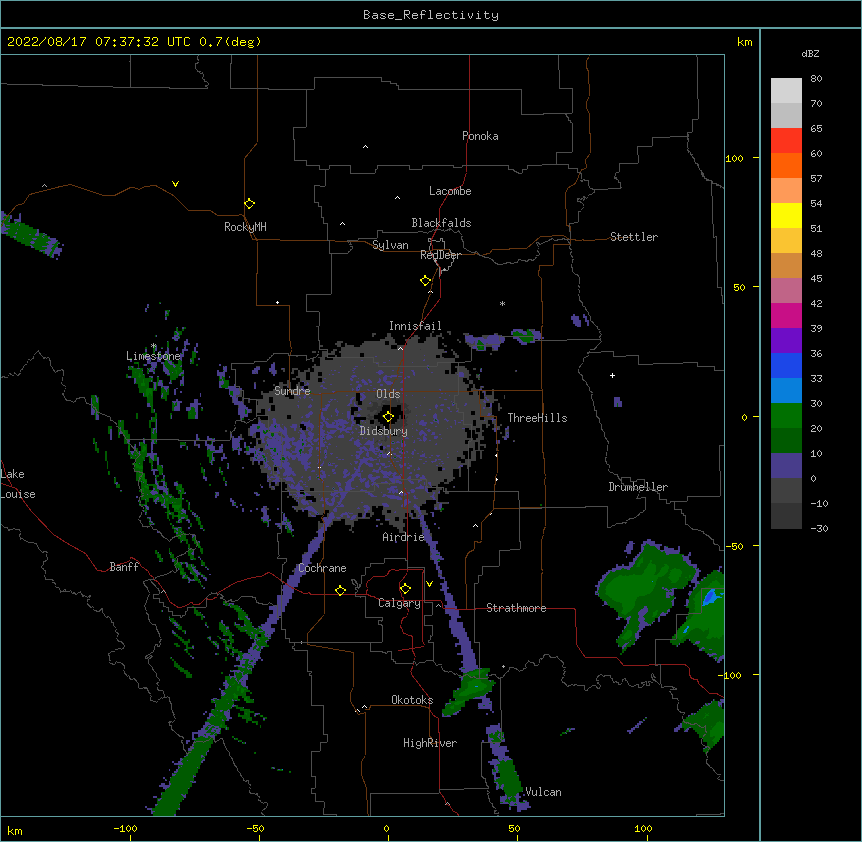
Task: Select the Drumheller label
Action: 638,487
